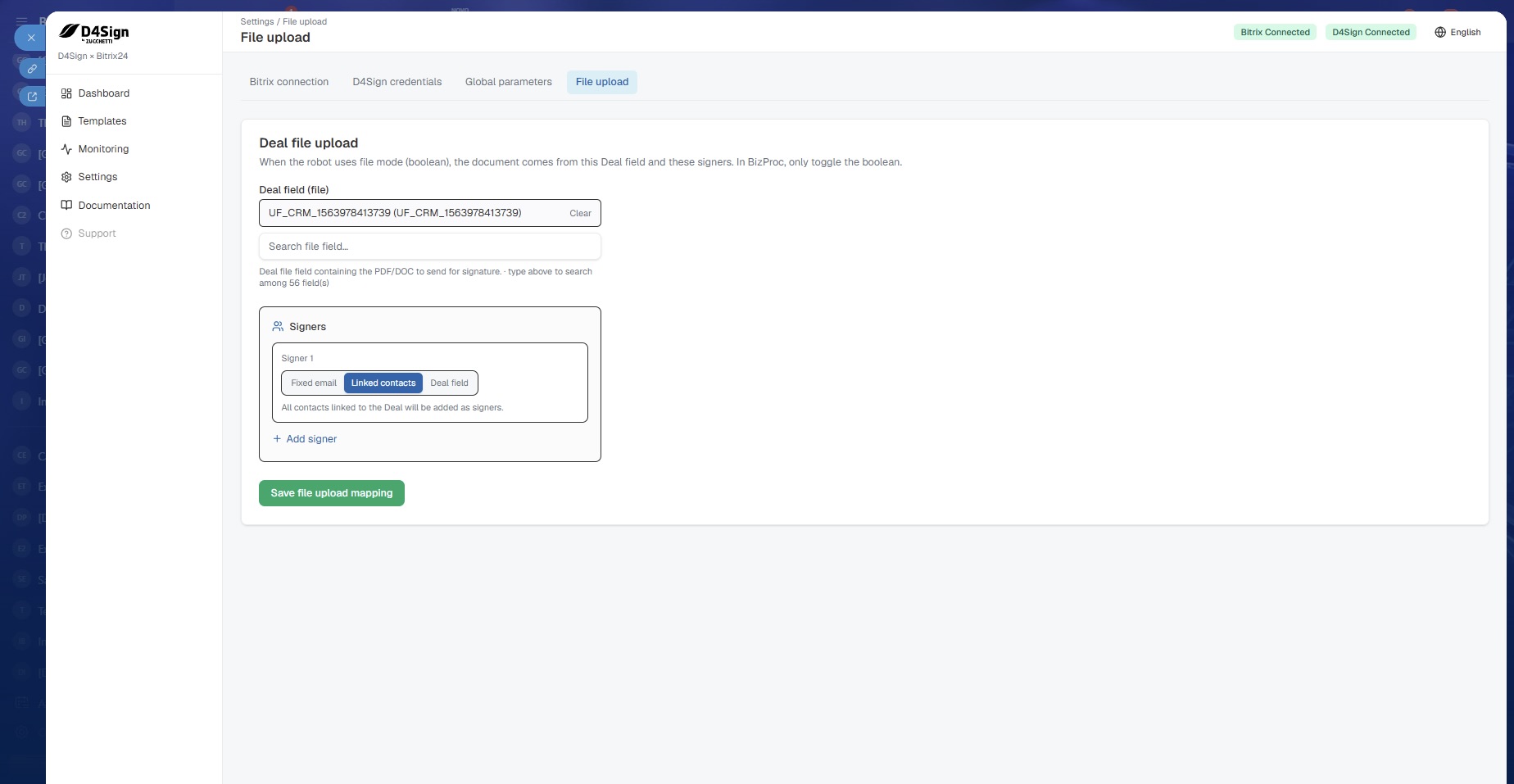The image size is (1514, 784).
Task: Save file upload mapping
Action: click(332, 493)
